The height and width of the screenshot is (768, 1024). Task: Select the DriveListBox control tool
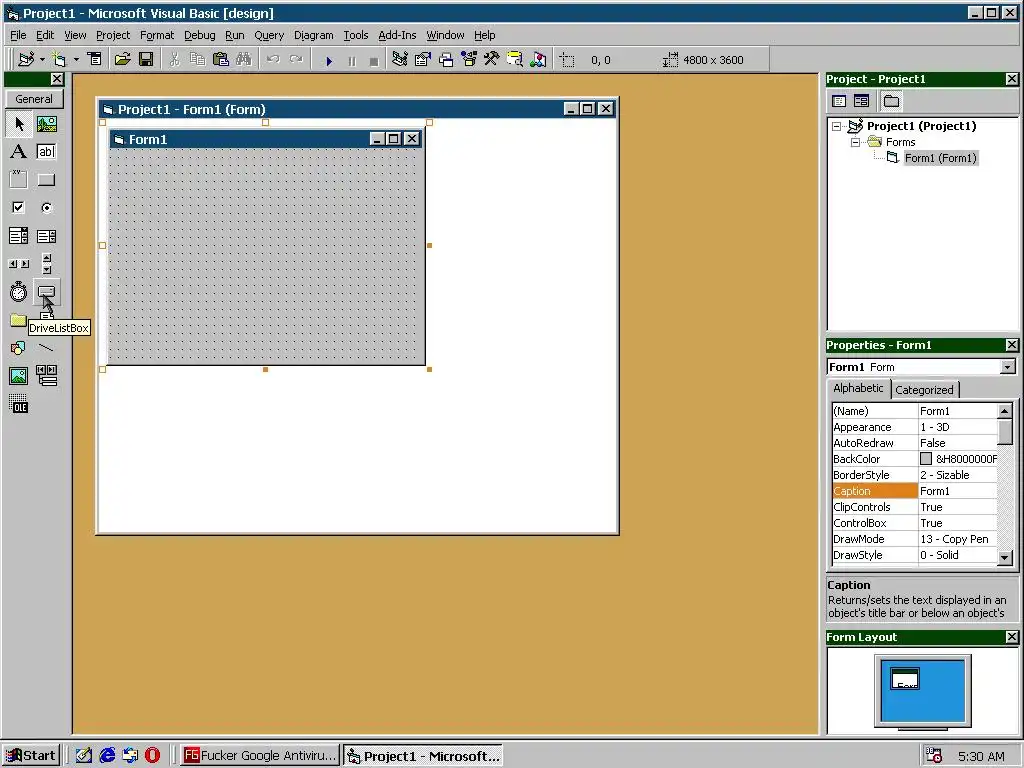46,292
